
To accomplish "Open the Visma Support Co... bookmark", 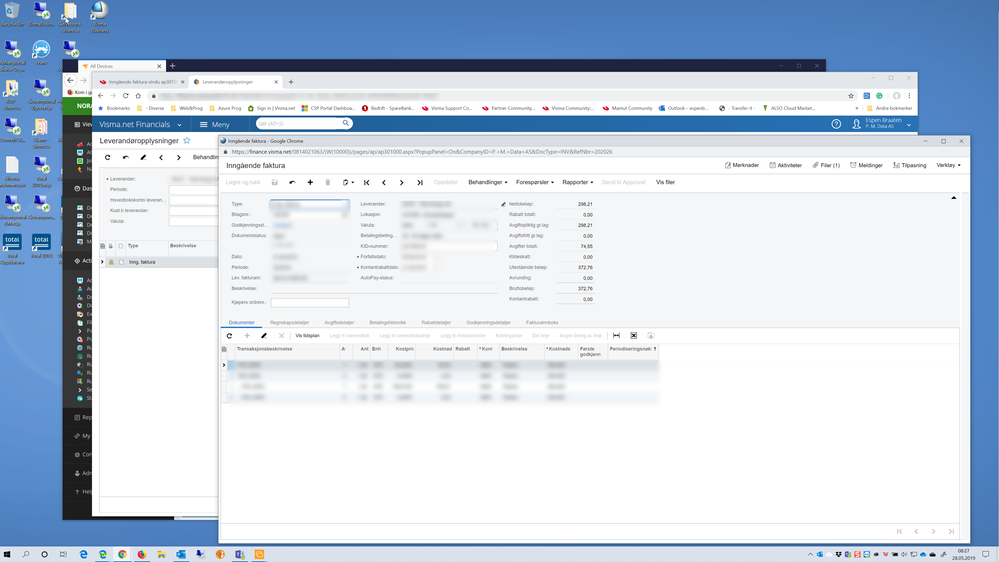I will [447, 108].
